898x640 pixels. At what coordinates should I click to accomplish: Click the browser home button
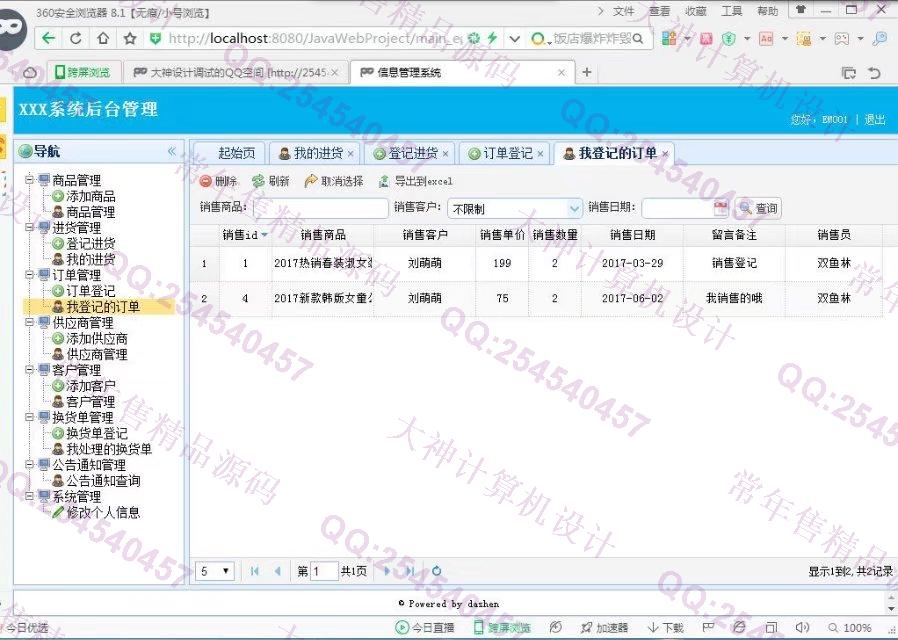click(103, 38)
